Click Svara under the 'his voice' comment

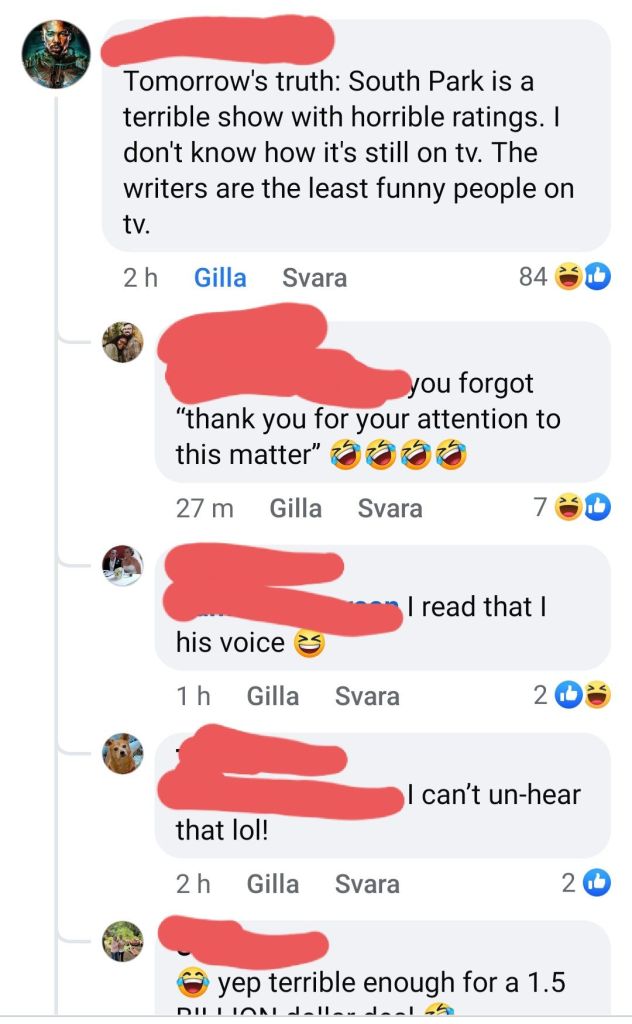367,696
